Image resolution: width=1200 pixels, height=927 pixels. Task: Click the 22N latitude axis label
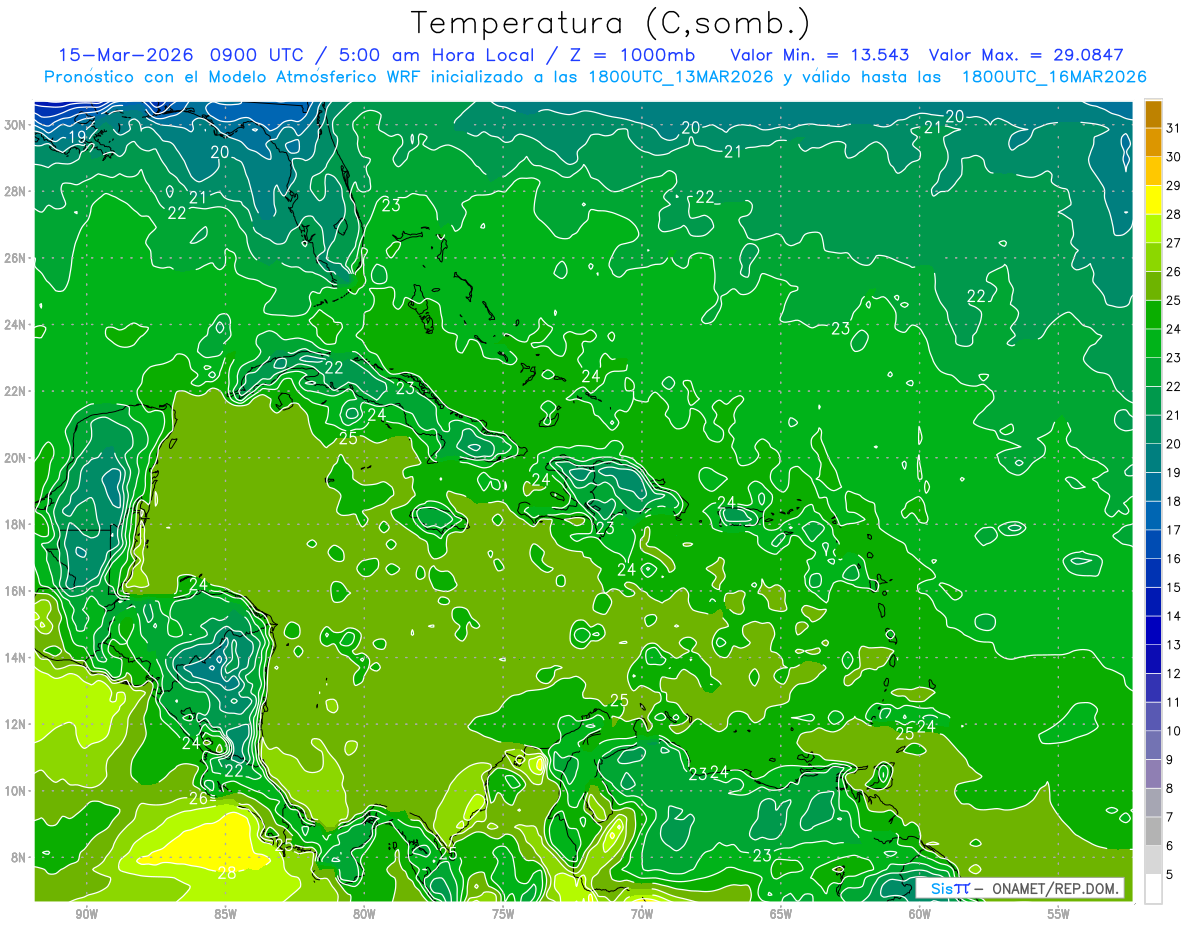tap(15, 391)
